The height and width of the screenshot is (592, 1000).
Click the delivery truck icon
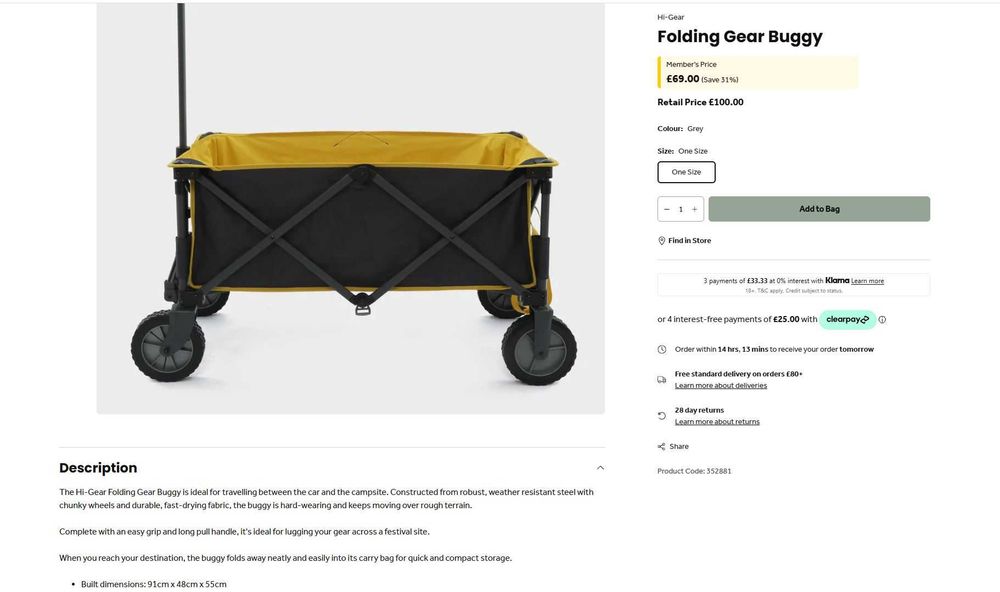662,380
